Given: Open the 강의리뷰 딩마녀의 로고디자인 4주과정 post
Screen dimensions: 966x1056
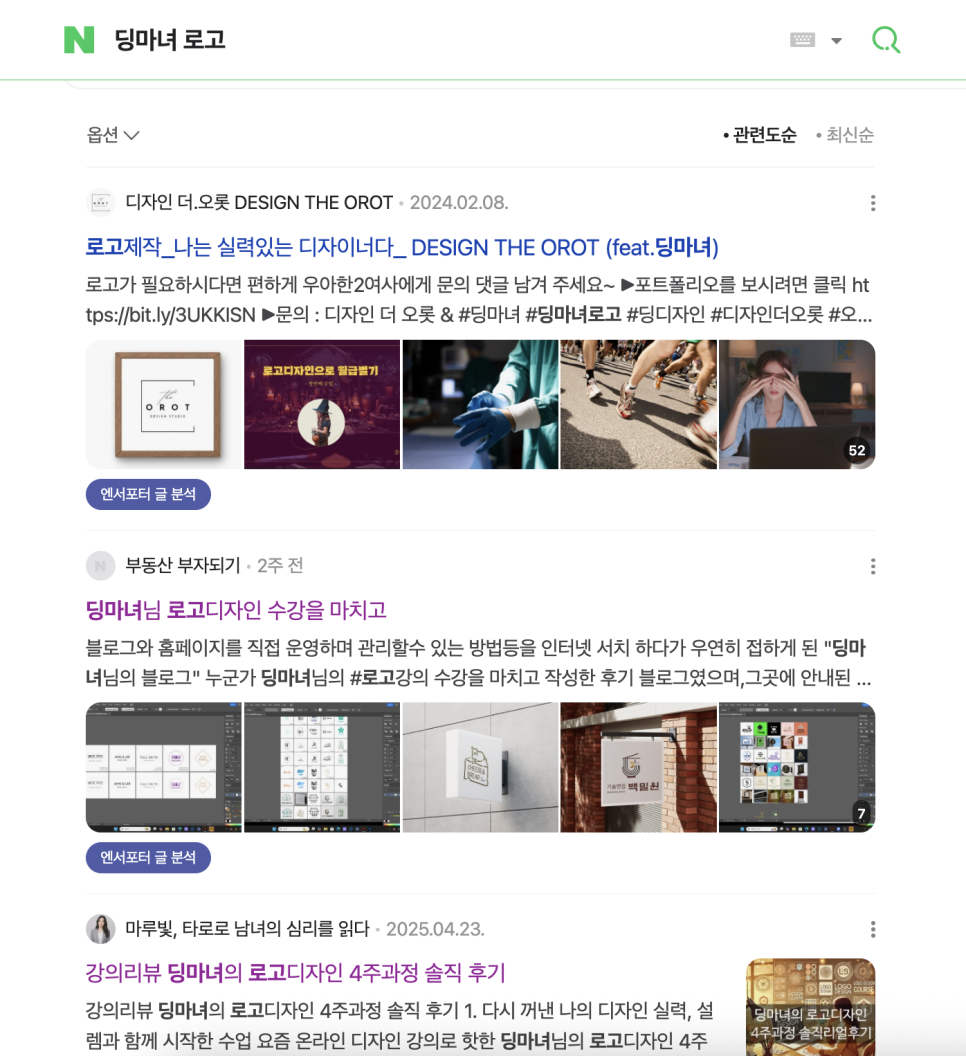Looking at the screenshot, I should [x=295, y=972].
